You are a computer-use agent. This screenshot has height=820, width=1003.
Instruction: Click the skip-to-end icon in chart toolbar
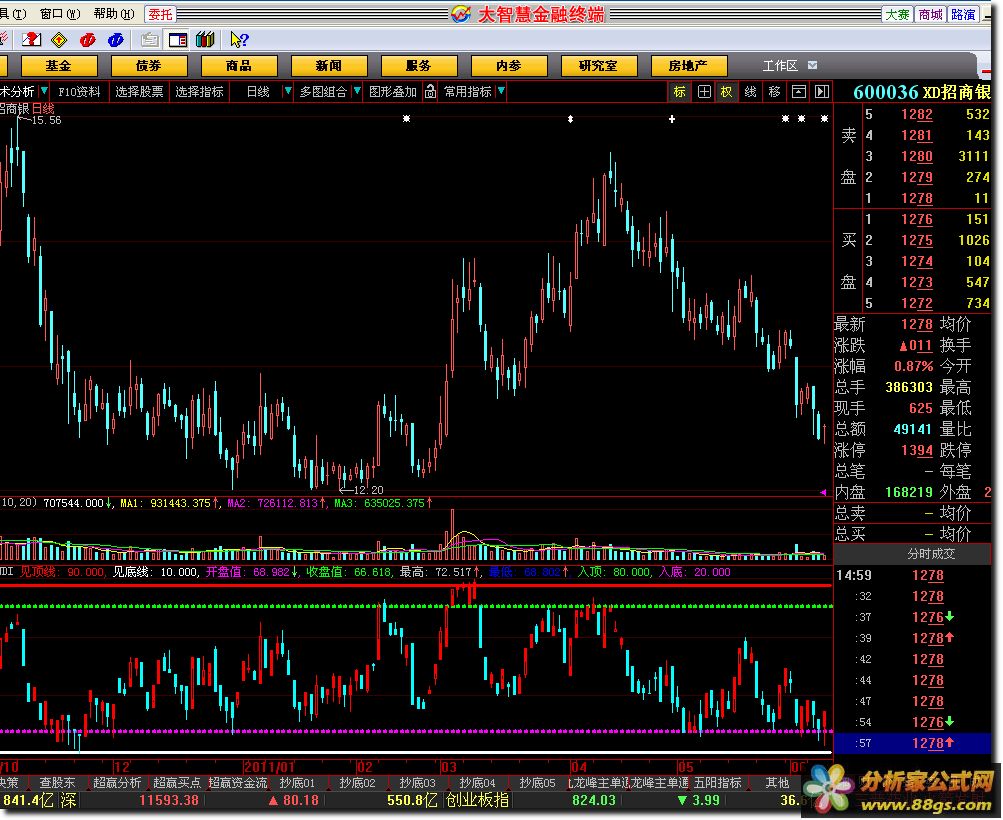pyautogui.click(x=822, y=91)
